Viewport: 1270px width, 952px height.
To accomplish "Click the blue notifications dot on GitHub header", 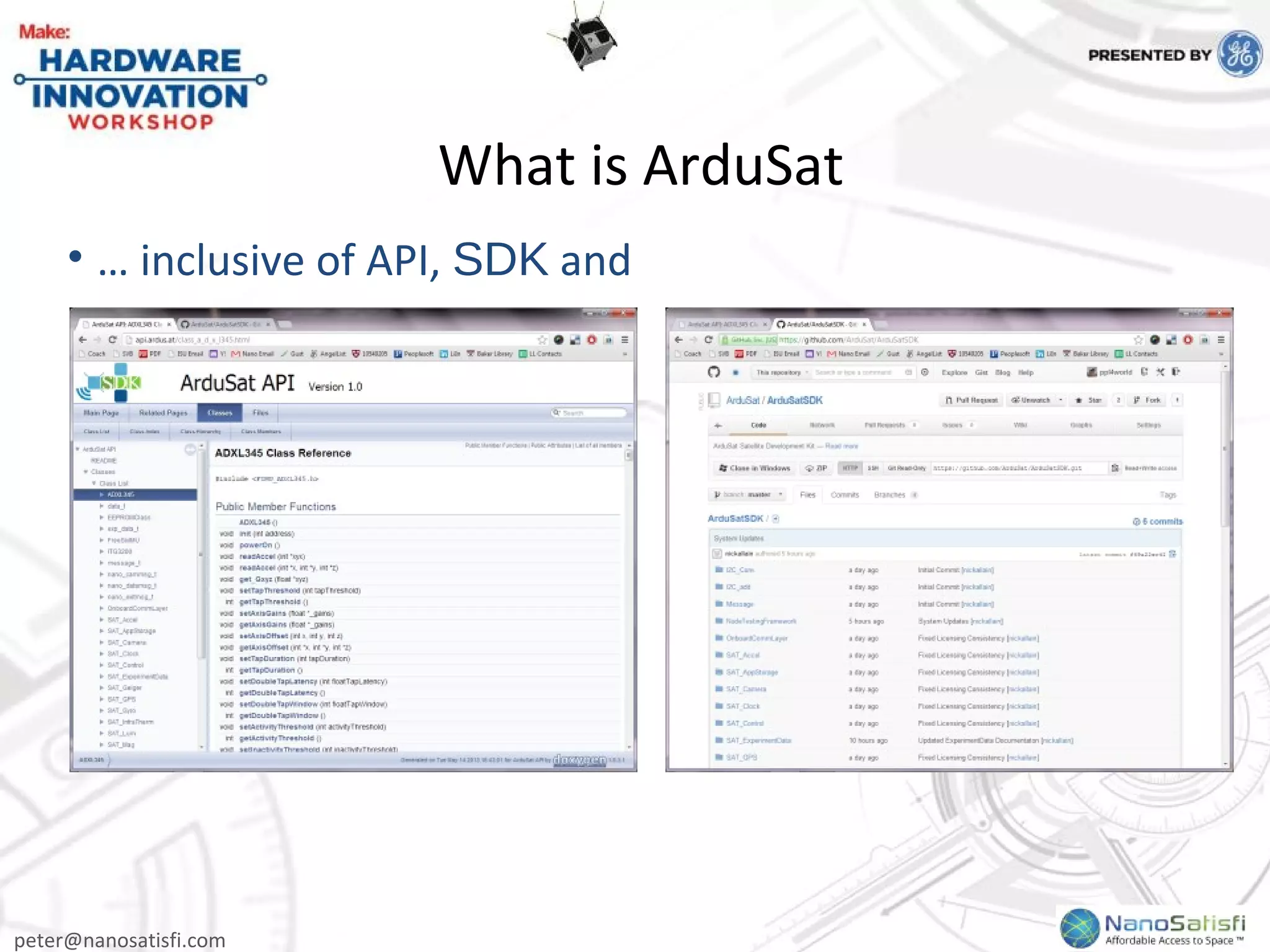I will 736,372.
